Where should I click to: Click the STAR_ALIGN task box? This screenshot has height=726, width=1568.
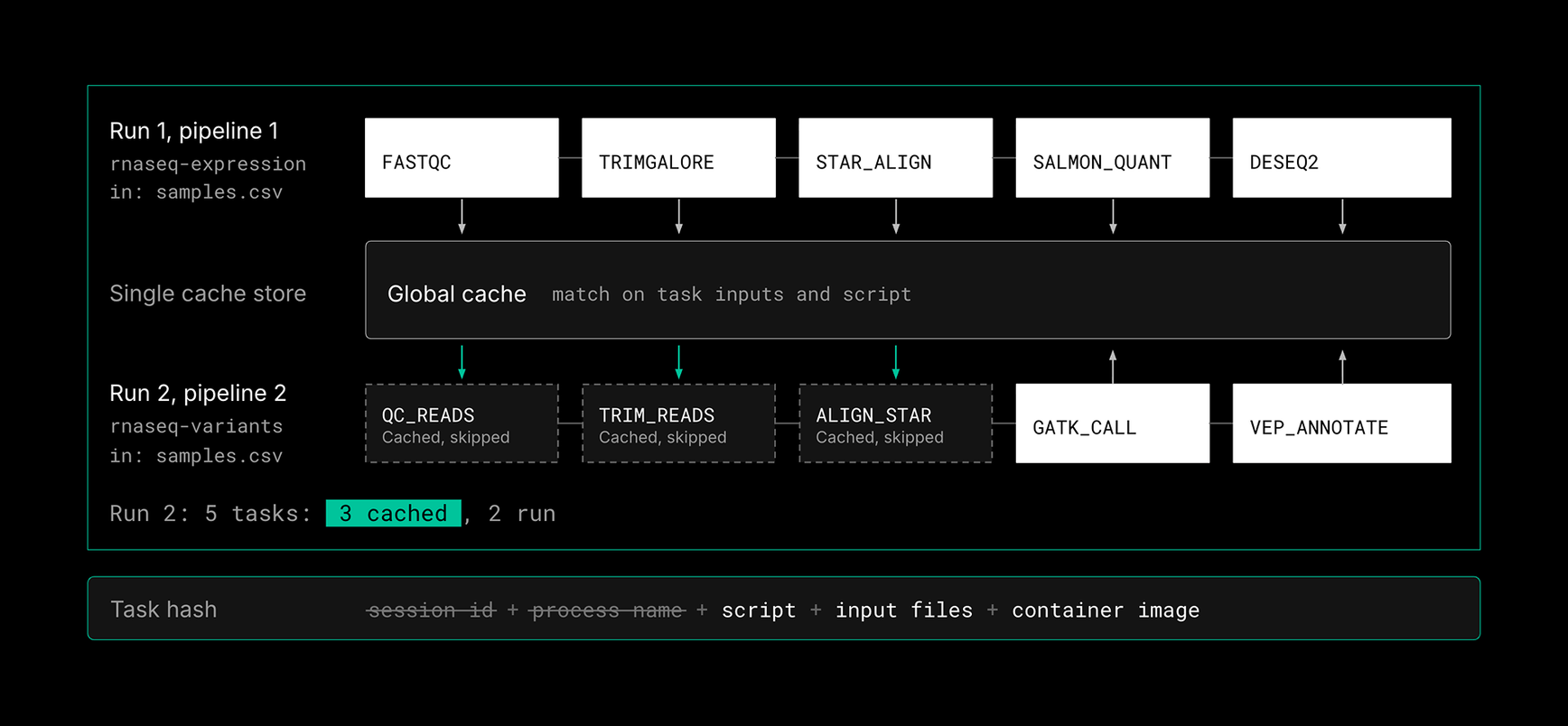coord(895,158)
